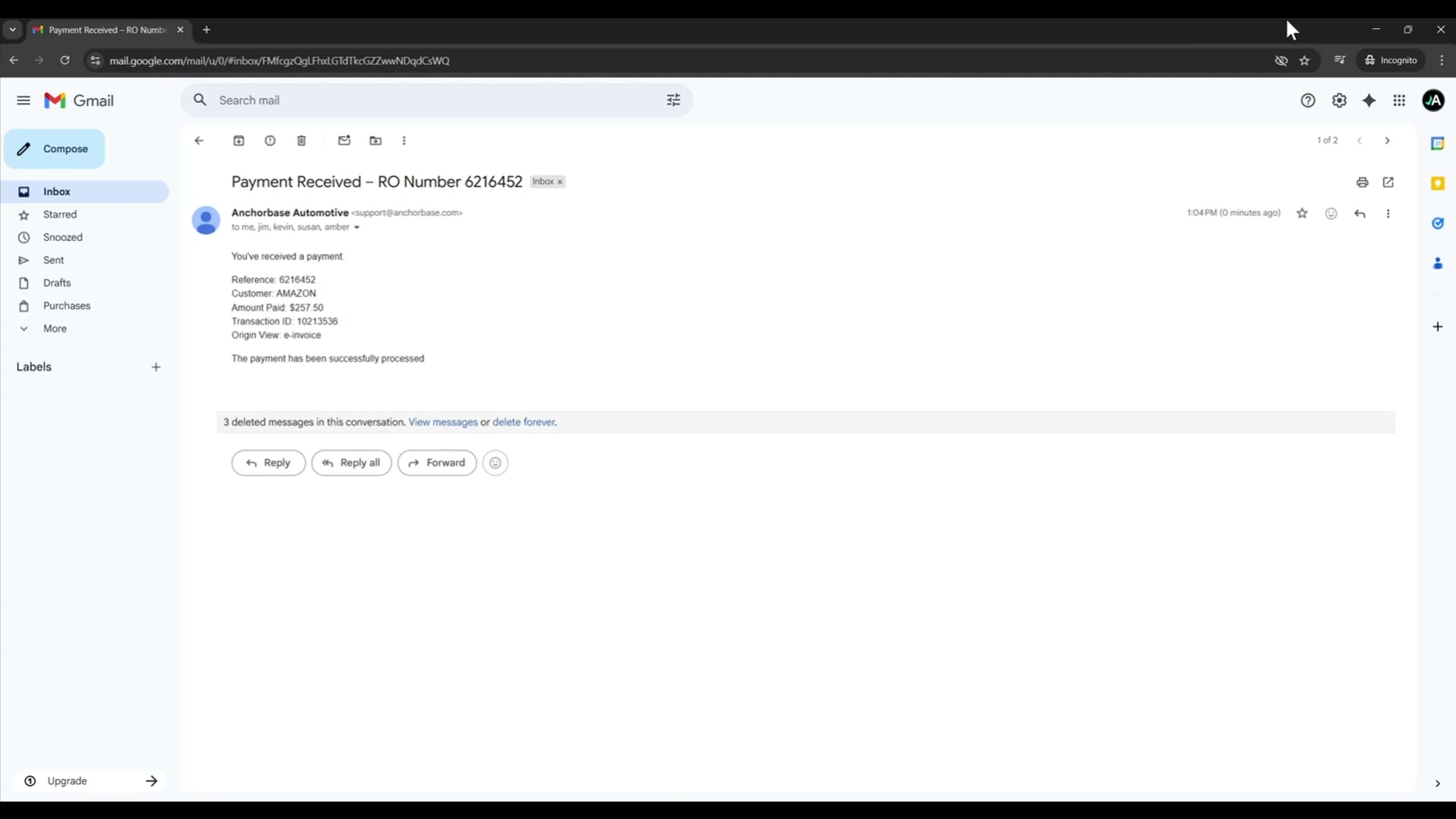
Task: Expand More in the sidebar
Action: point(84,328)
